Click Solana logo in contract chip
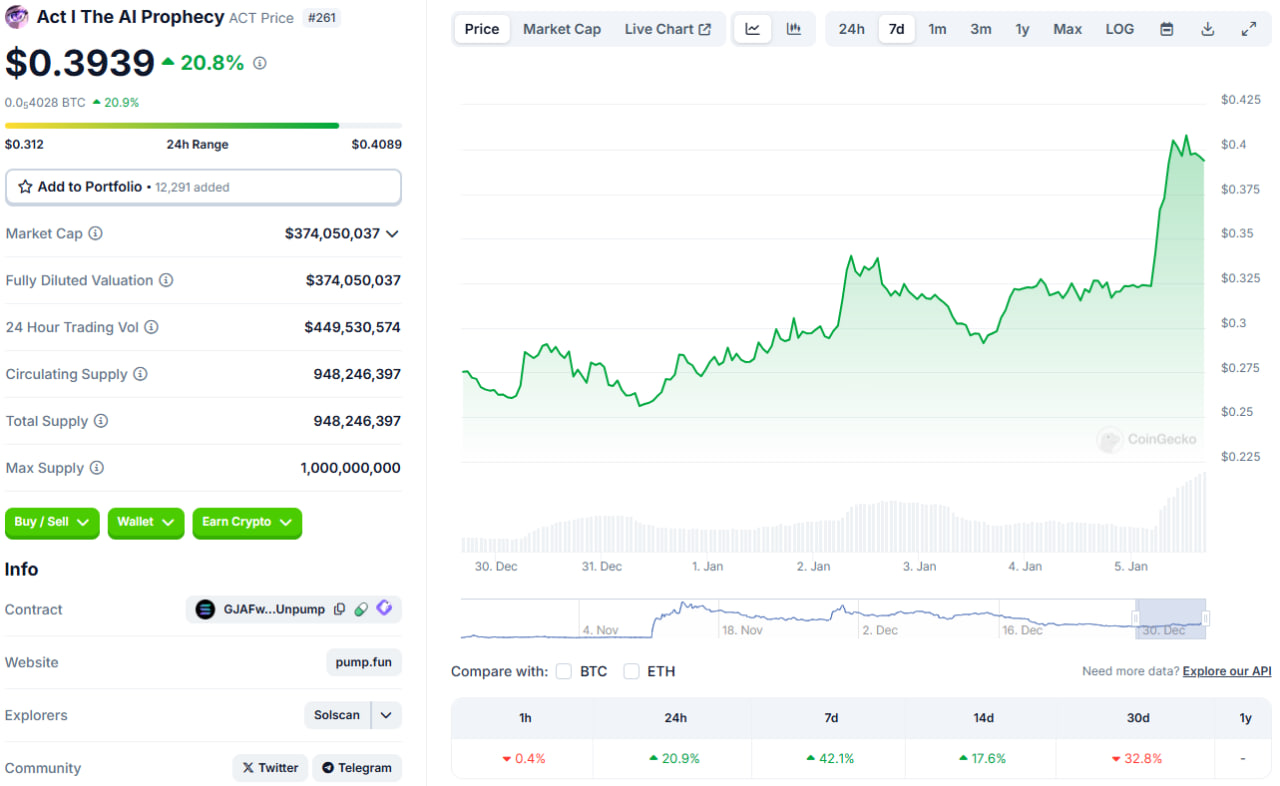 click(205, 609)
